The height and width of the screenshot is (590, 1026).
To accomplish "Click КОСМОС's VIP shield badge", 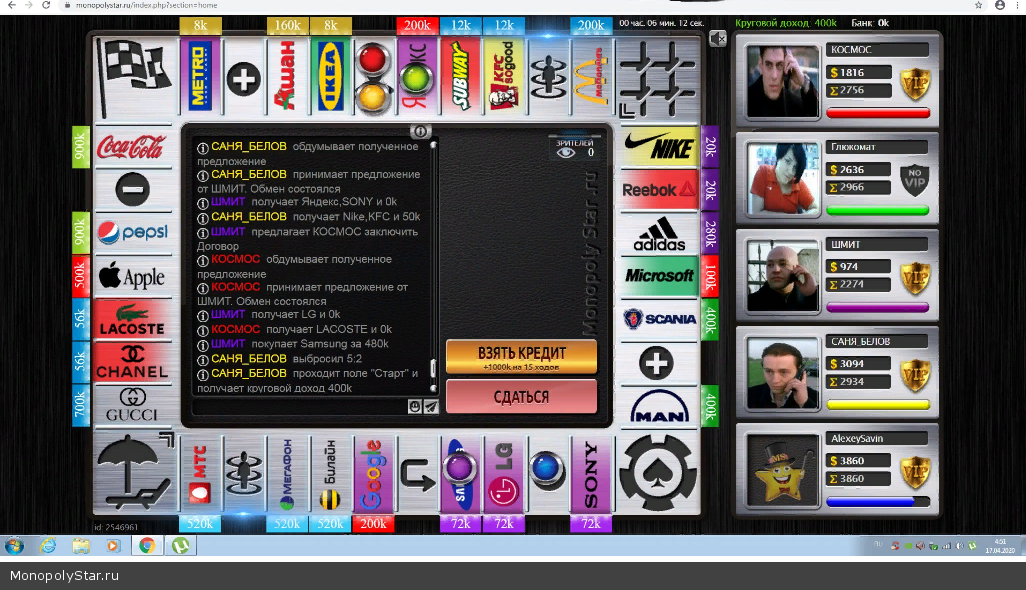I will pyautogui.click(x=915, y=84).
